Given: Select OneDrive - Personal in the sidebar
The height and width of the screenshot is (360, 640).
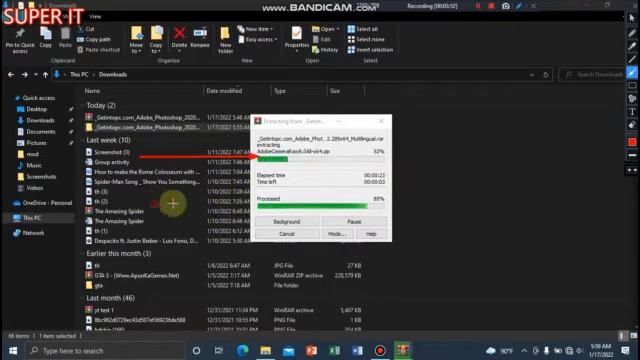Looking at the screenshot, I should [x=47, y=203].
